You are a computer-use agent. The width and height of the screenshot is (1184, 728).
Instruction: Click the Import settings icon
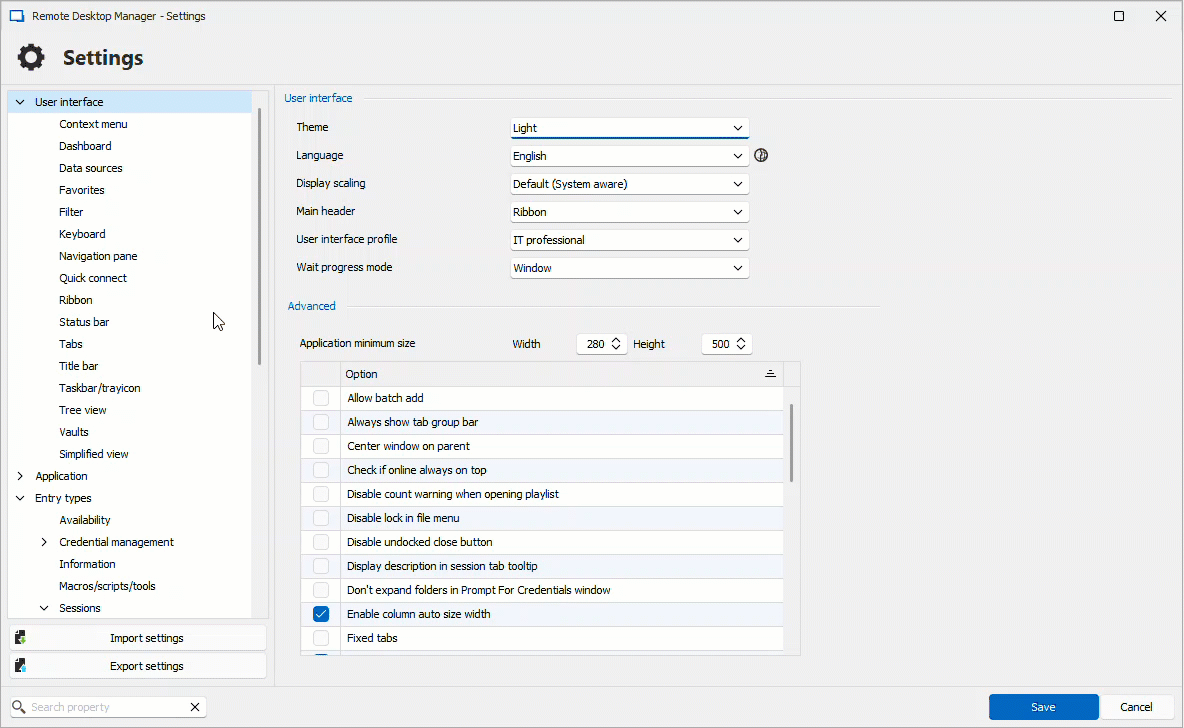[x=21, y=638]
